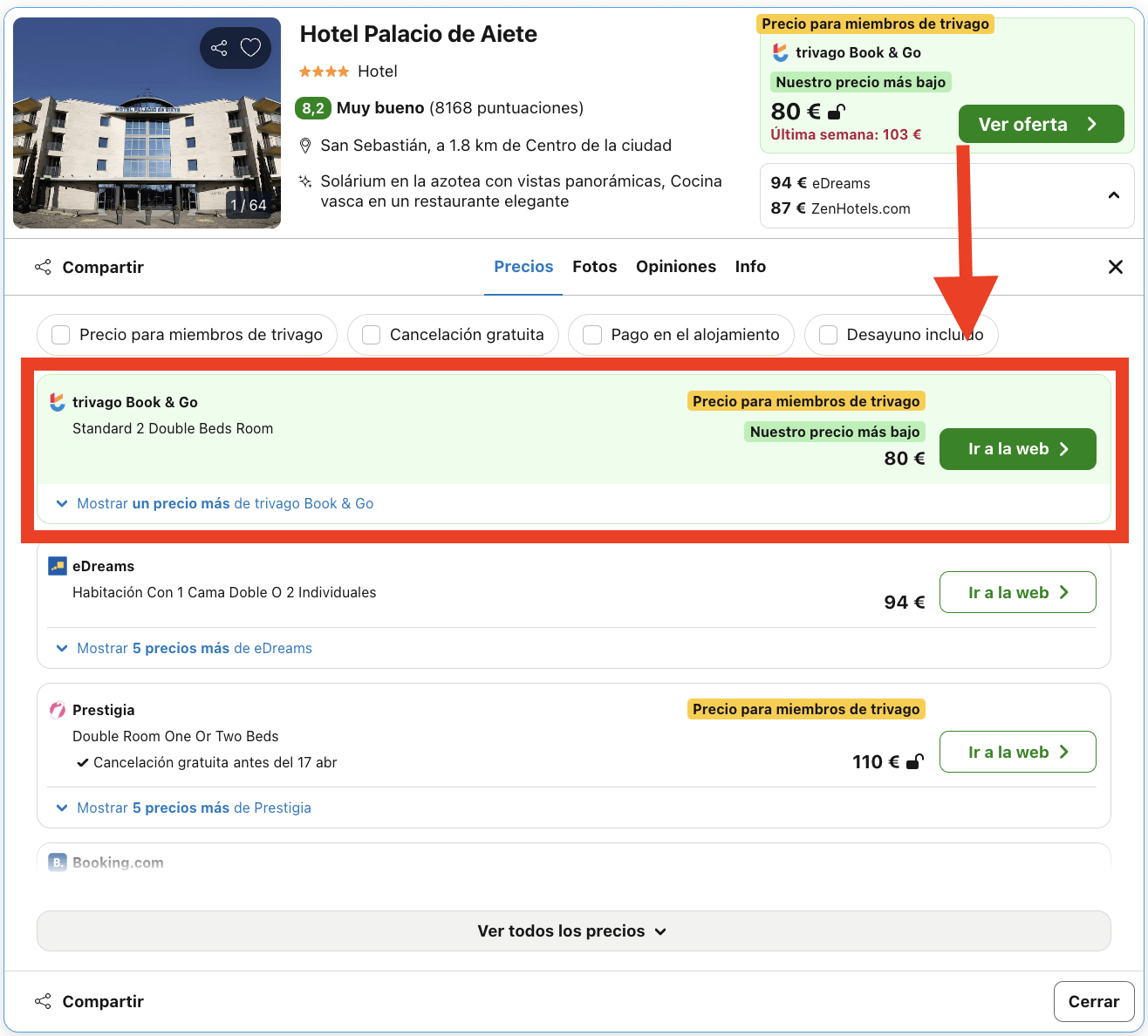Screen dimensions: 1148x1036
Task: Click the 110 € Prestigia price
Action: click(876, 762)
